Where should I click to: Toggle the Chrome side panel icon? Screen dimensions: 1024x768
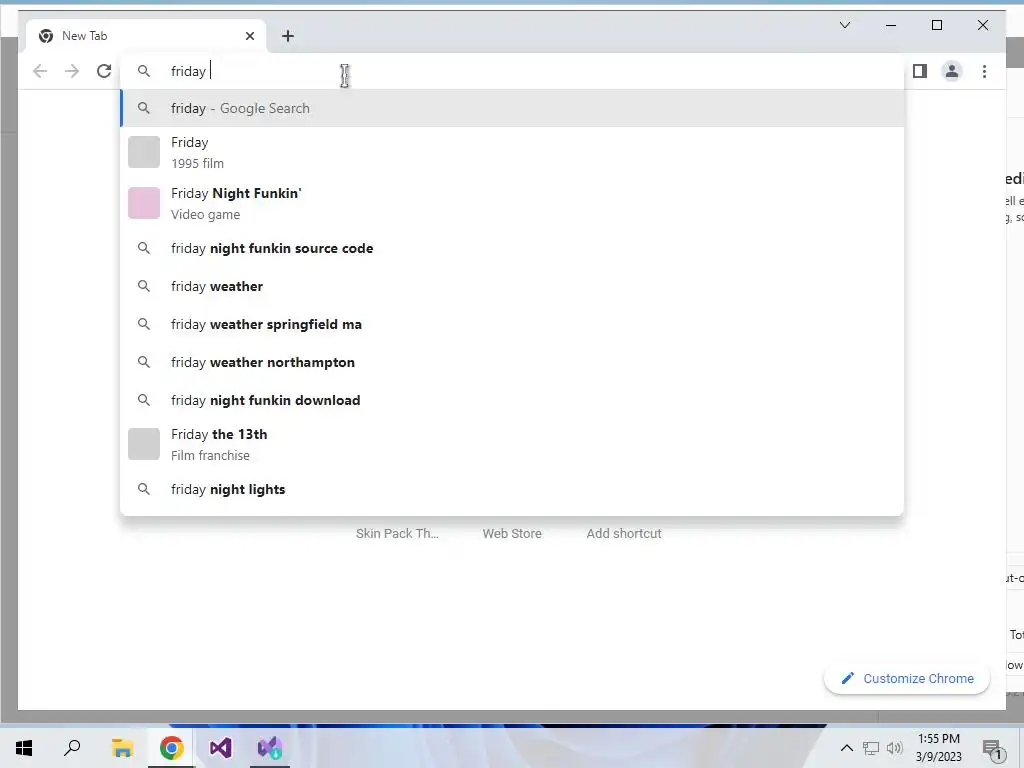click(920, 71)
